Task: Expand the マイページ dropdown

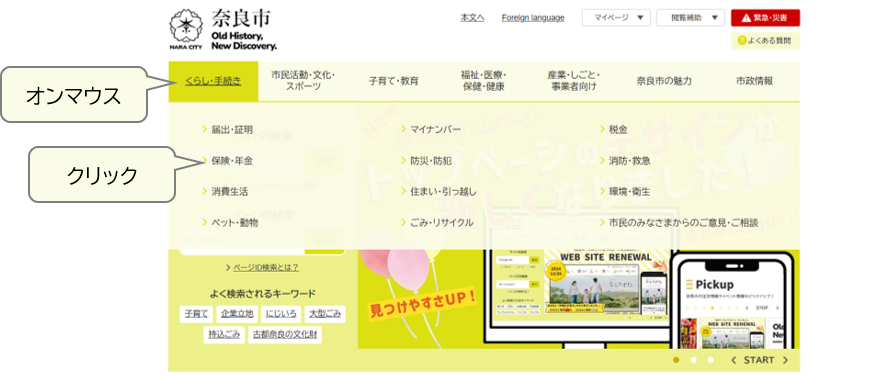Action: click(x=616, y=18)
